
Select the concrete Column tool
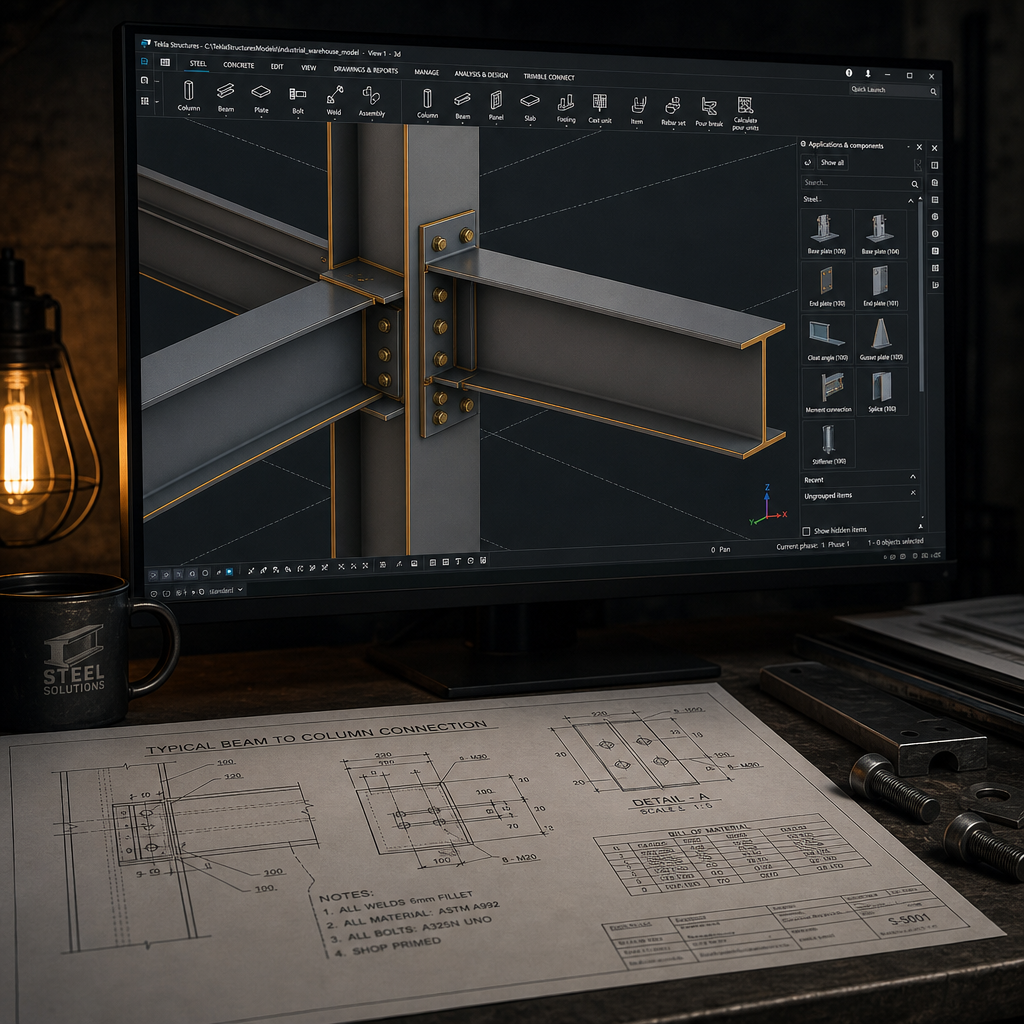427,103
